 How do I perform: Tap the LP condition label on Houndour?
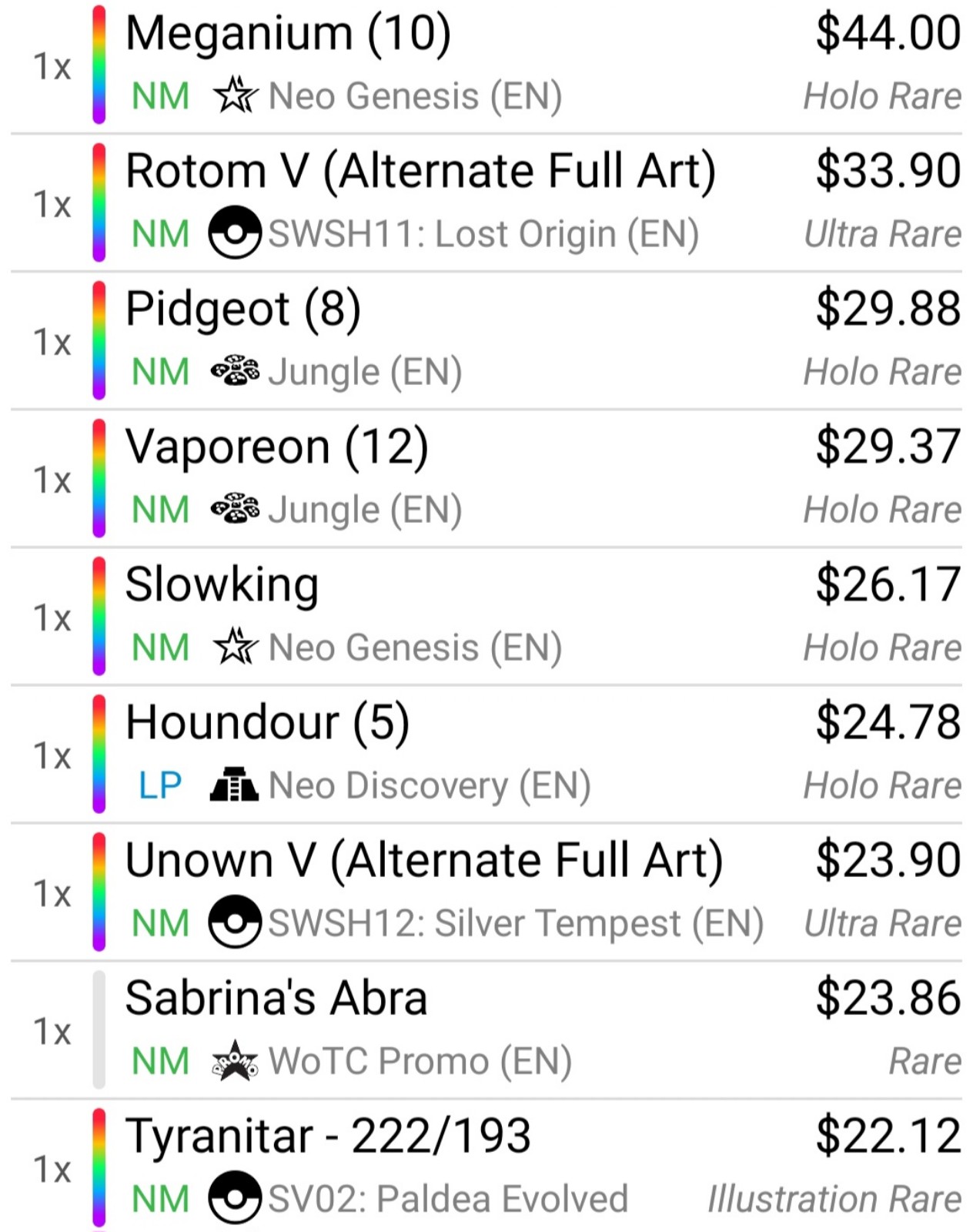coord(160,785)
